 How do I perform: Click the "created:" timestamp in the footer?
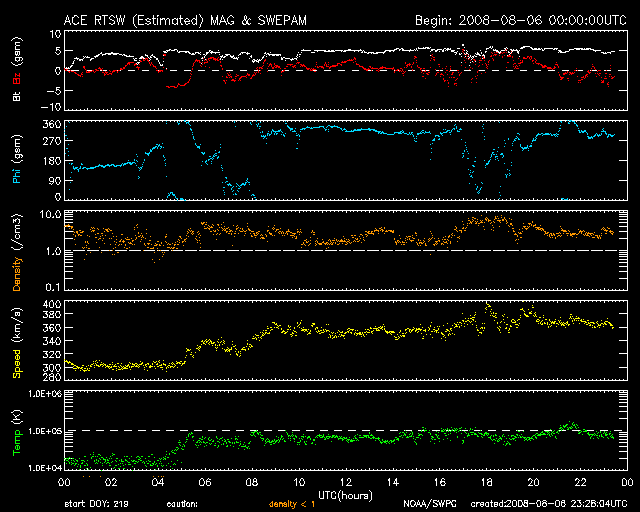click(x=549, y=504)
